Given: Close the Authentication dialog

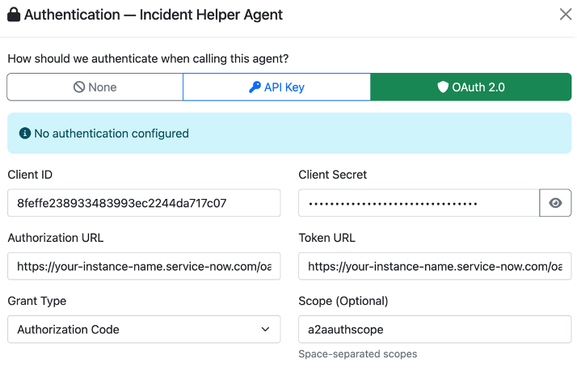Looking at the screenshot, I should point(565,15).
